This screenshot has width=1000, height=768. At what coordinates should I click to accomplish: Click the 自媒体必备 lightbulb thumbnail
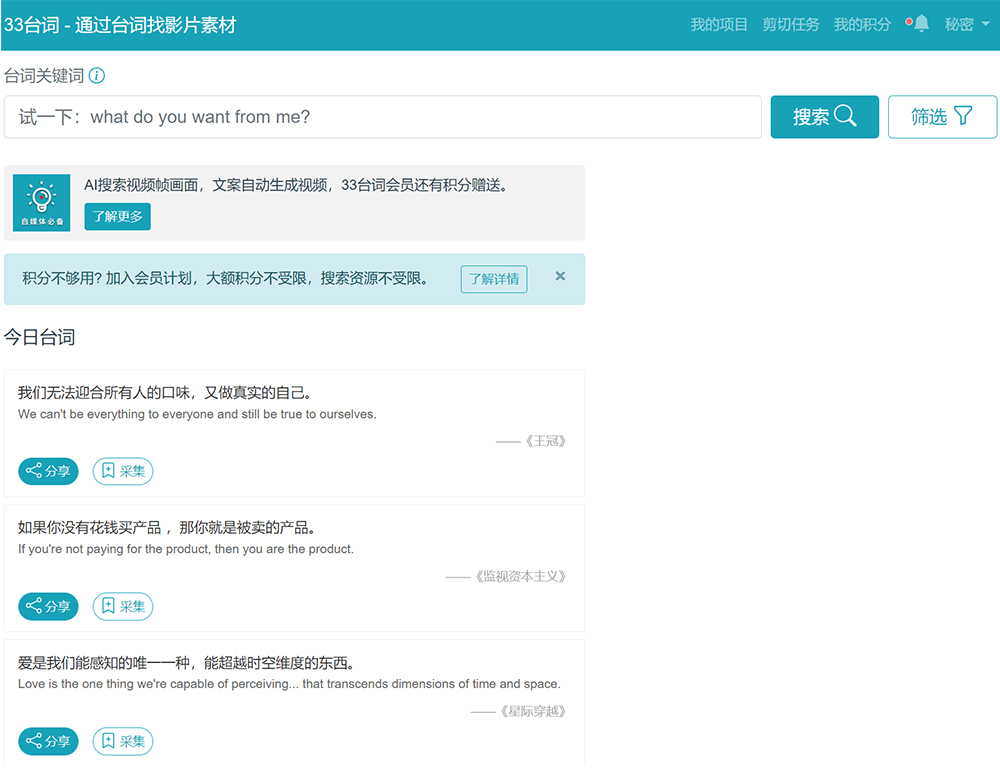pyautogui.click(x=41, y=203)
